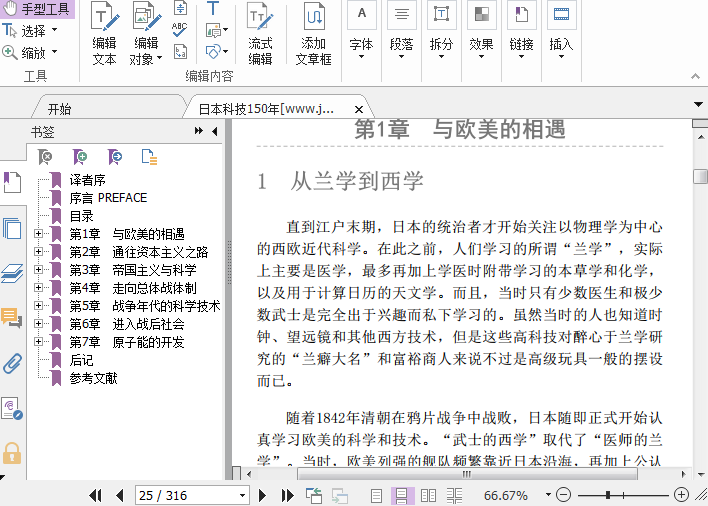Run the ABC spell check tool

click(180, 30)
